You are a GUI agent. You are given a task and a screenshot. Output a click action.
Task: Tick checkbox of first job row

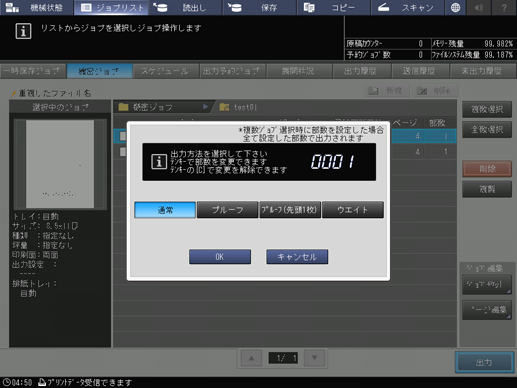tap(123, 136)
